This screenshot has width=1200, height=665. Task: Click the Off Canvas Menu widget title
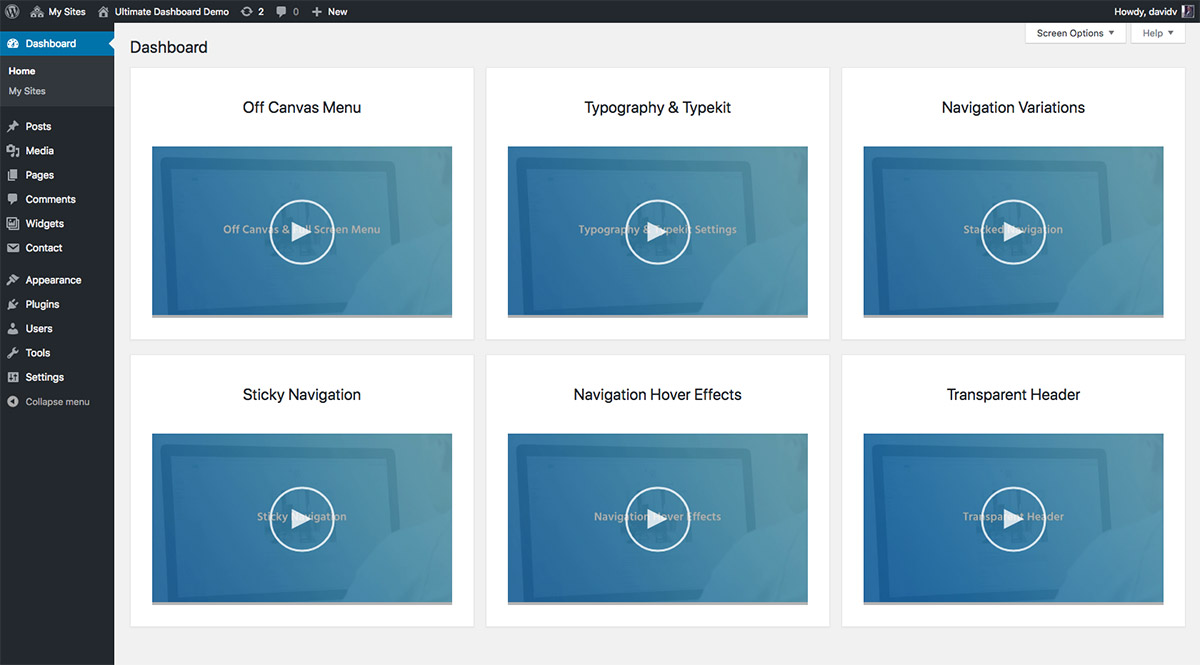[302, 107]
